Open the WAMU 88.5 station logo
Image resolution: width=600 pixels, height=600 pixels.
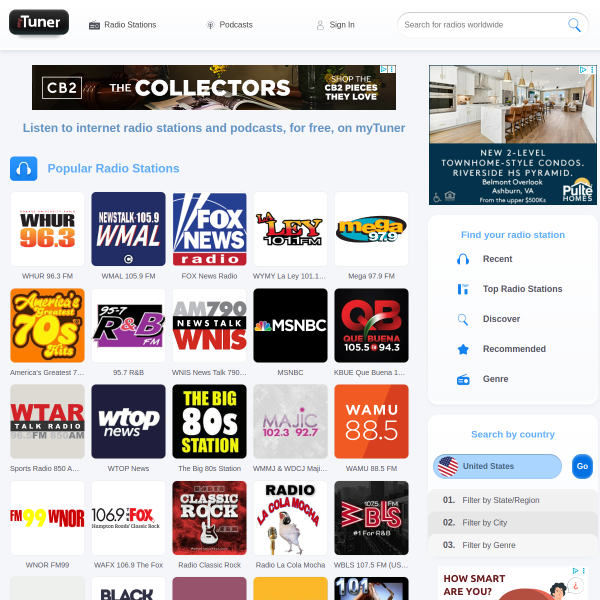[372, 421]
